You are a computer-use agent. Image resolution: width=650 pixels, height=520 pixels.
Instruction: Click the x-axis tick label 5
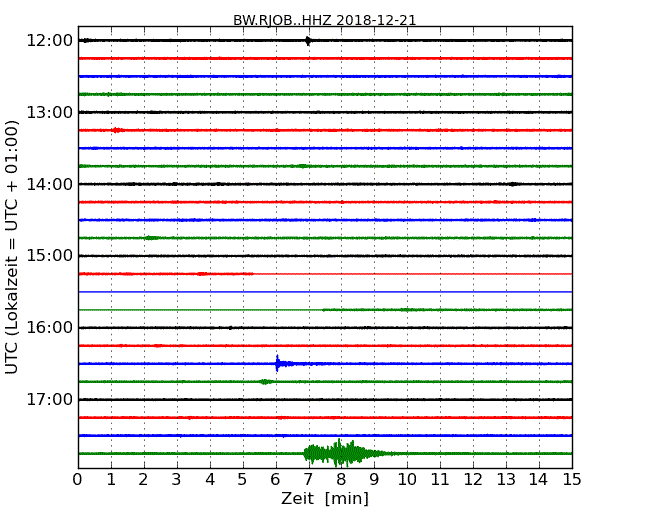pyautogui.click(x=242, y=480)
